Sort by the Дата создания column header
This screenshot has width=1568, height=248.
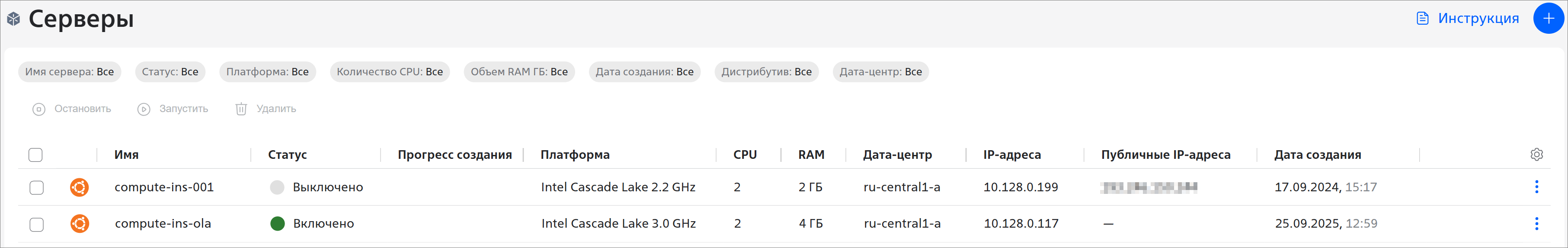click(1317, 155)
